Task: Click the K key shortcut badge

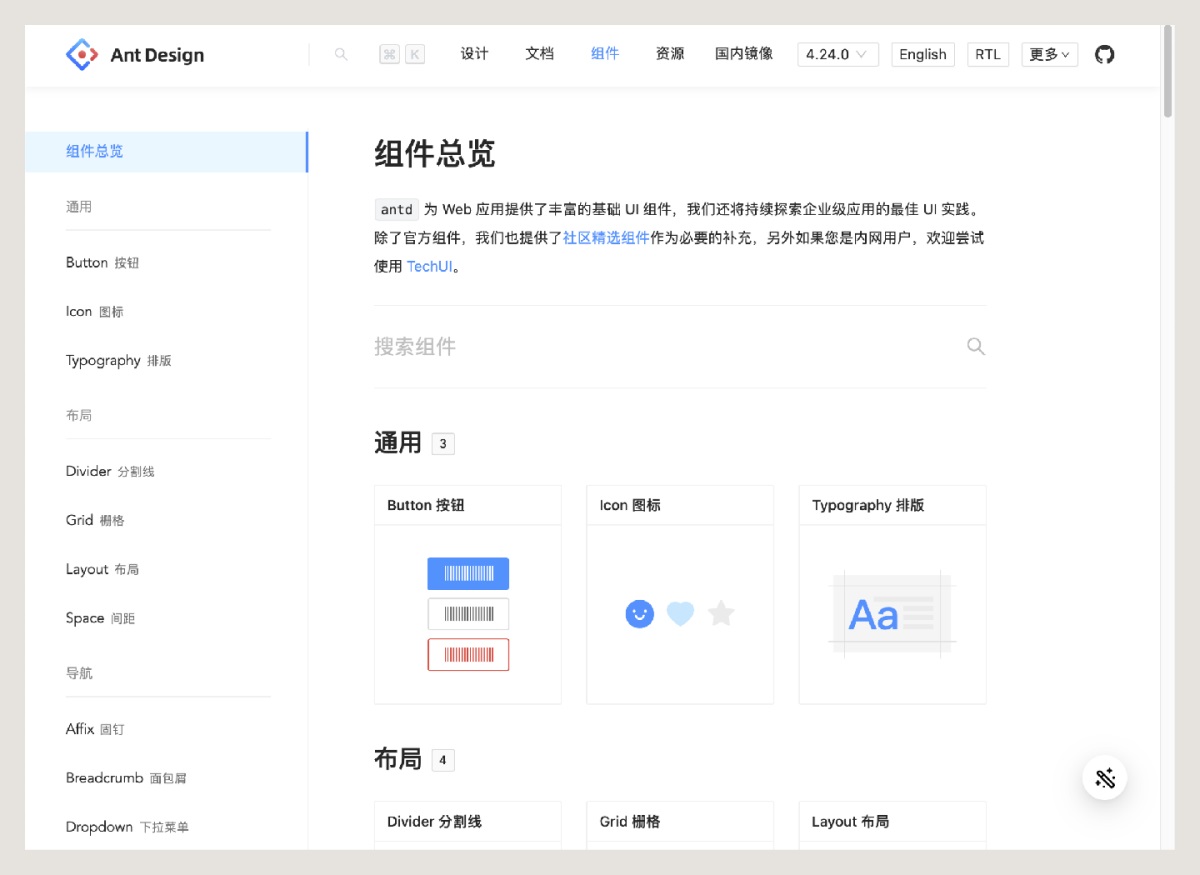Action: 415,54
